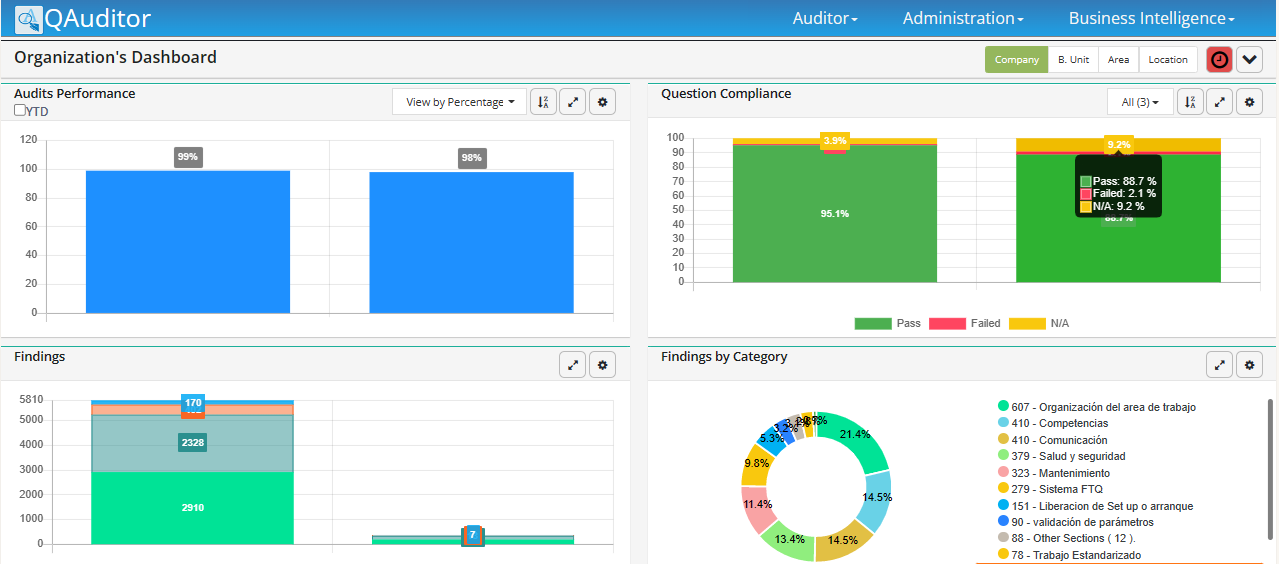Expand Audits Performance panel to fullscreen

click(572, 102)
